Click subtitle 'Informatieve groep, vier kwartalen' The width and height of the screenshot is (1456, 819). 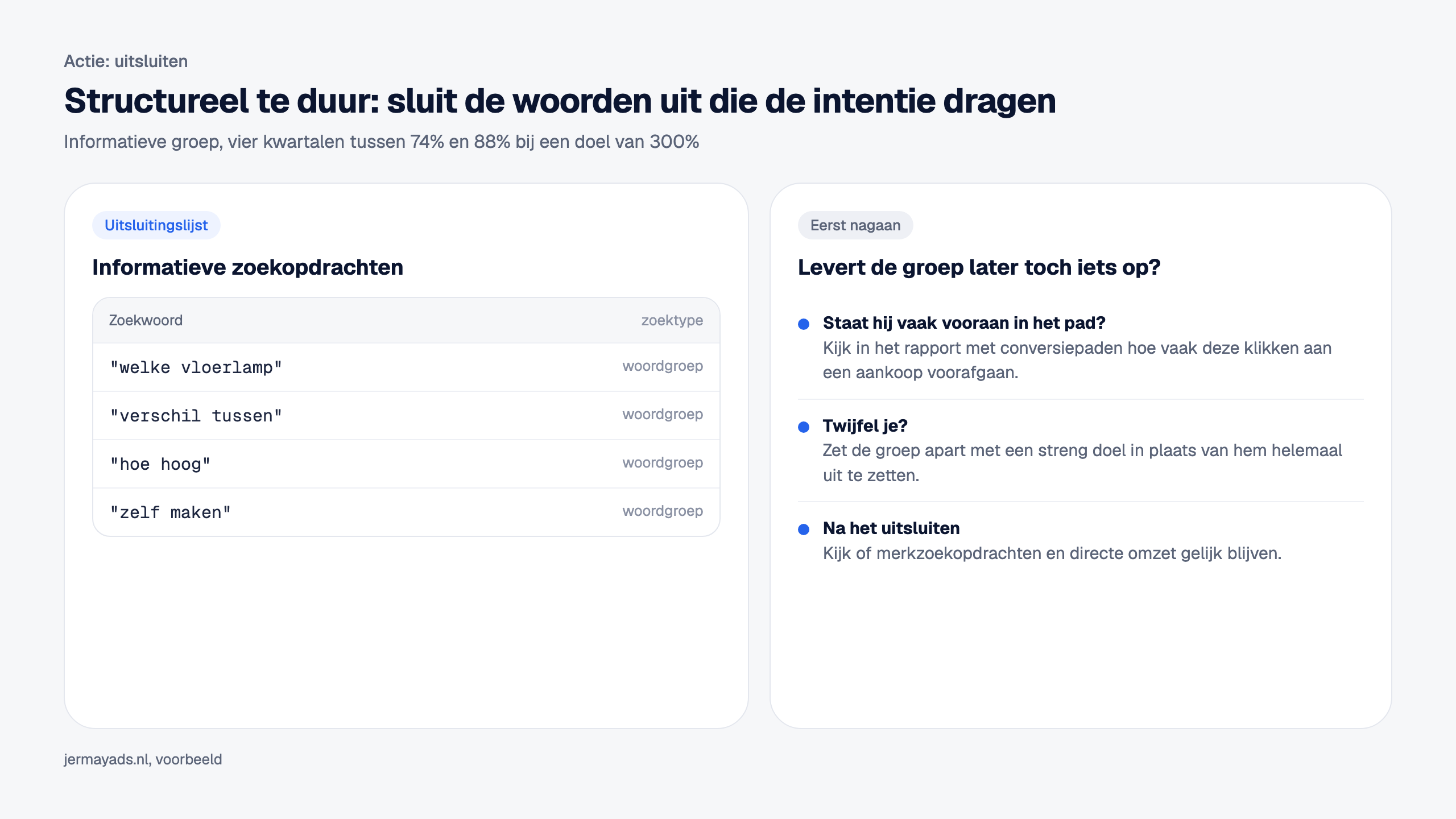[382, 142]
